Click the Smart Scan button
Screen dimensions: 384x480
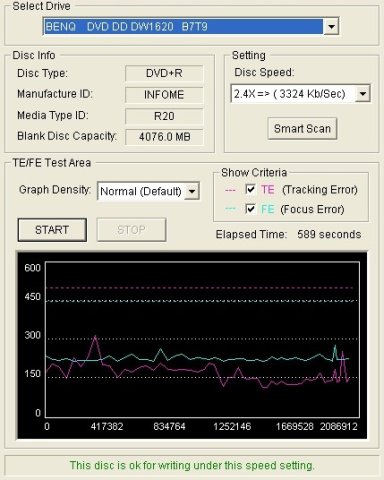click(x=302, y=129)
